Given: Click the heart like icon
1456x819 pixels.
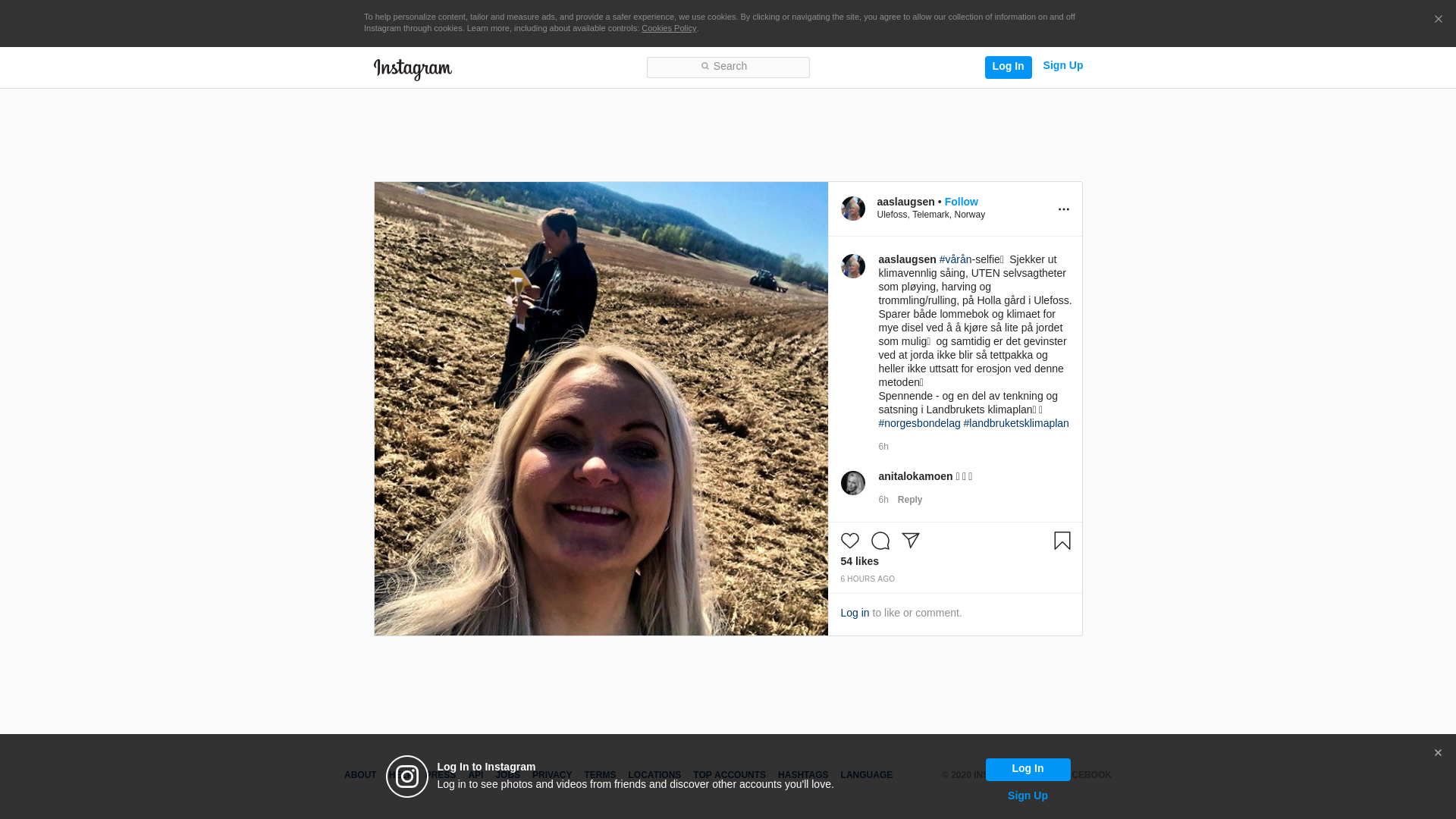Looking at the screenshot, I should coord(849,541).
